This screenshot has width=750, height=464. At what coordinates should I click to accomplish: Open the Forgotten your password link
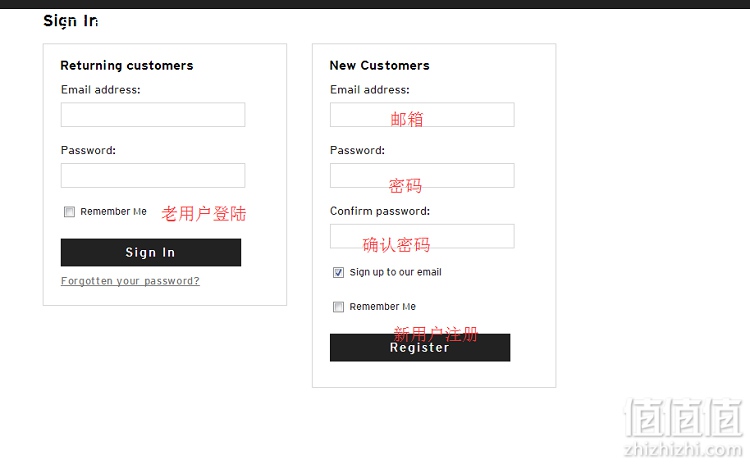[130, 281]
